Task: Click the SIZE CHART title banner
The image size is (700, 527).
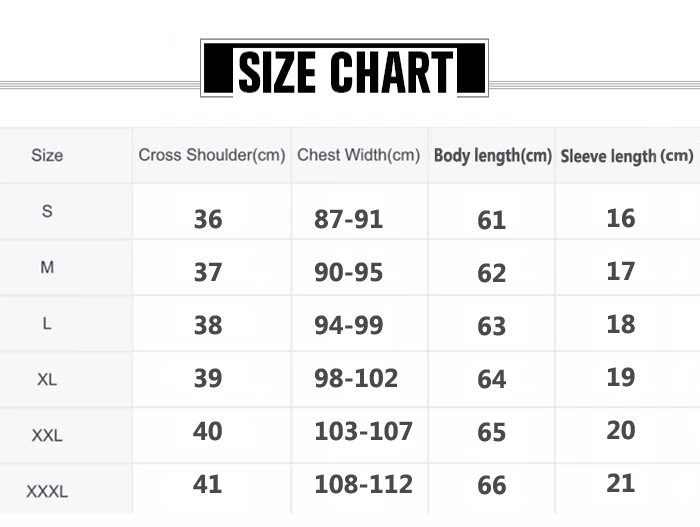Action: [344, 70]
